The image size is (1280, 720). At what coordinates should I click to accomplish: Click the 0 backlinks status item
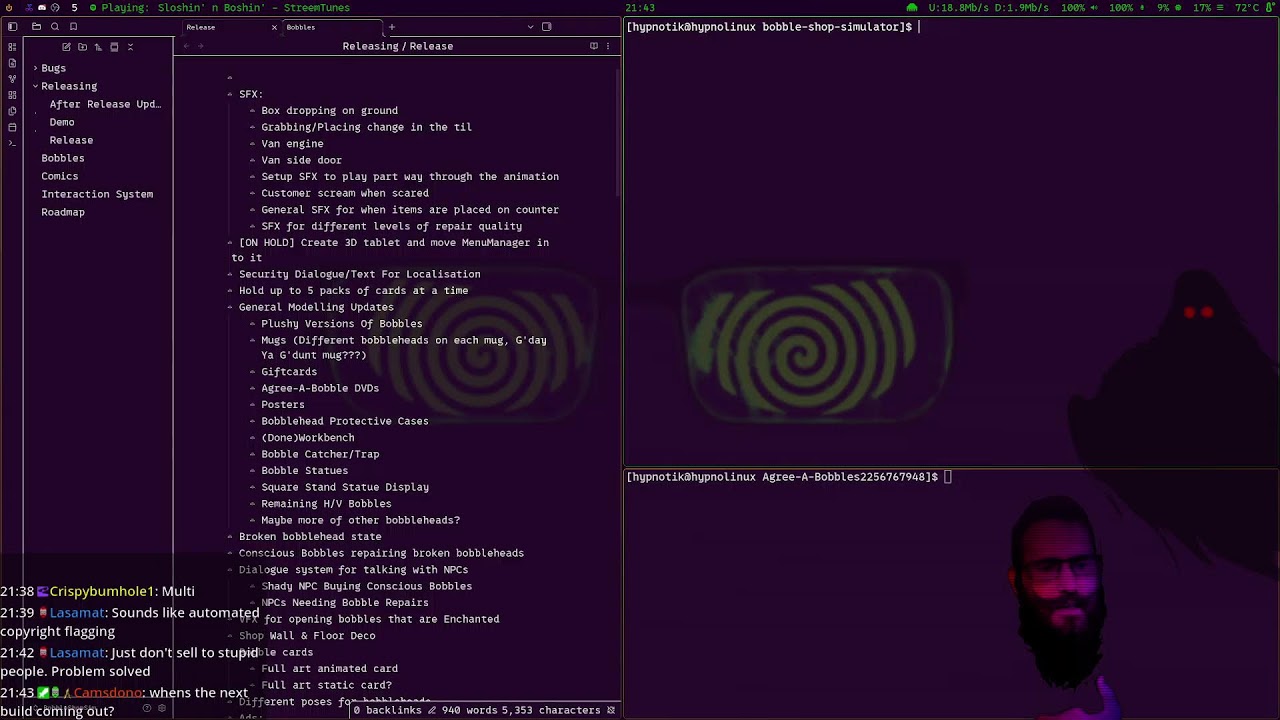click(388, 710)
